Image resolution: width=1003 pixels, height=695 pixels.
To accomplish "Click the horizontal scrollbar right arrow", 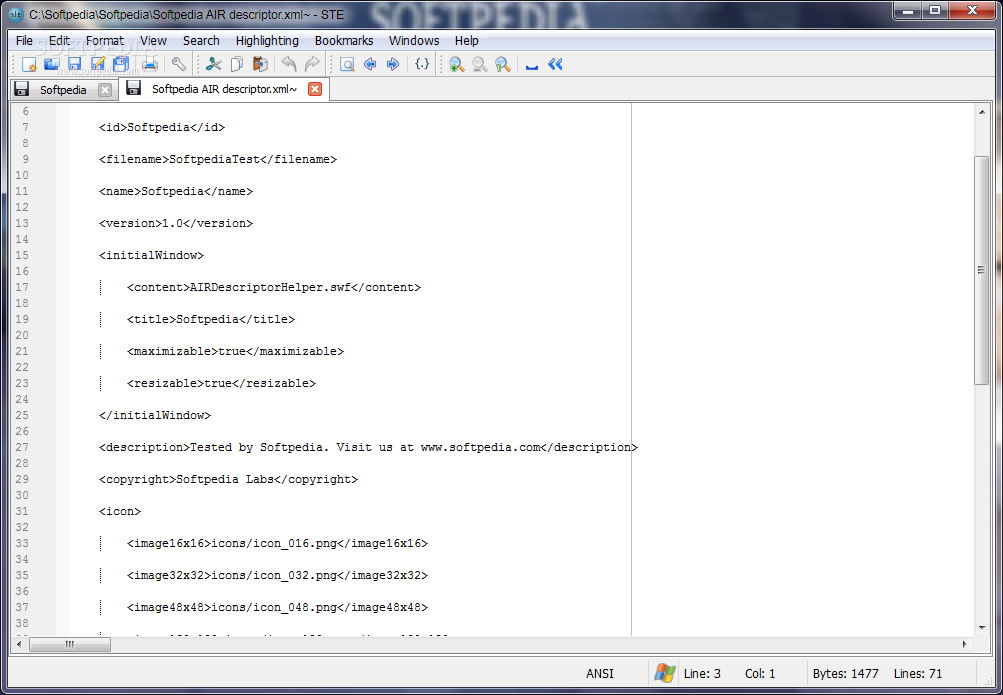I will [964, 644].
